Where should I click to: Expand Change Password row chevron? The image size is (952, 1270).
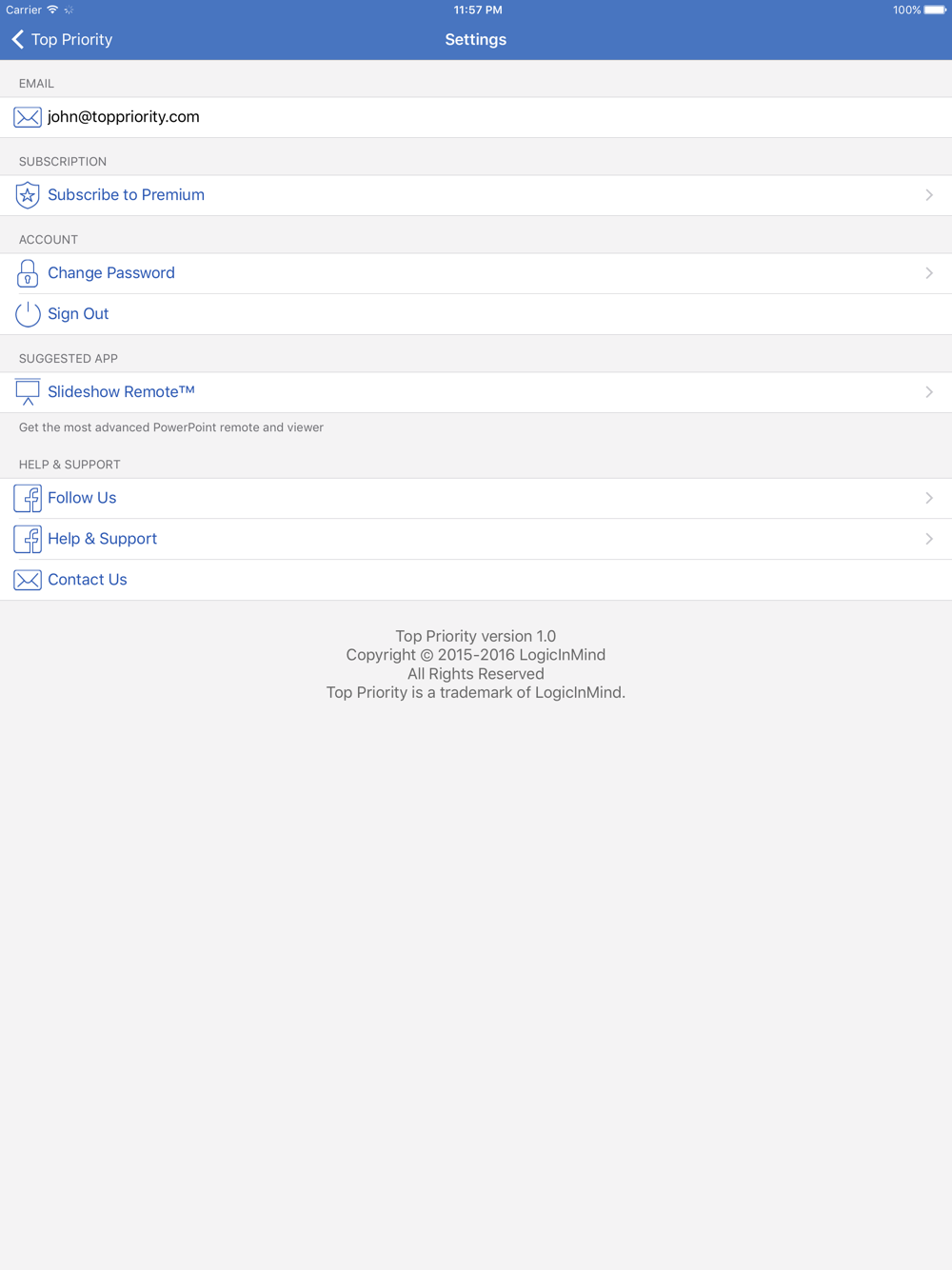point(929,273)
